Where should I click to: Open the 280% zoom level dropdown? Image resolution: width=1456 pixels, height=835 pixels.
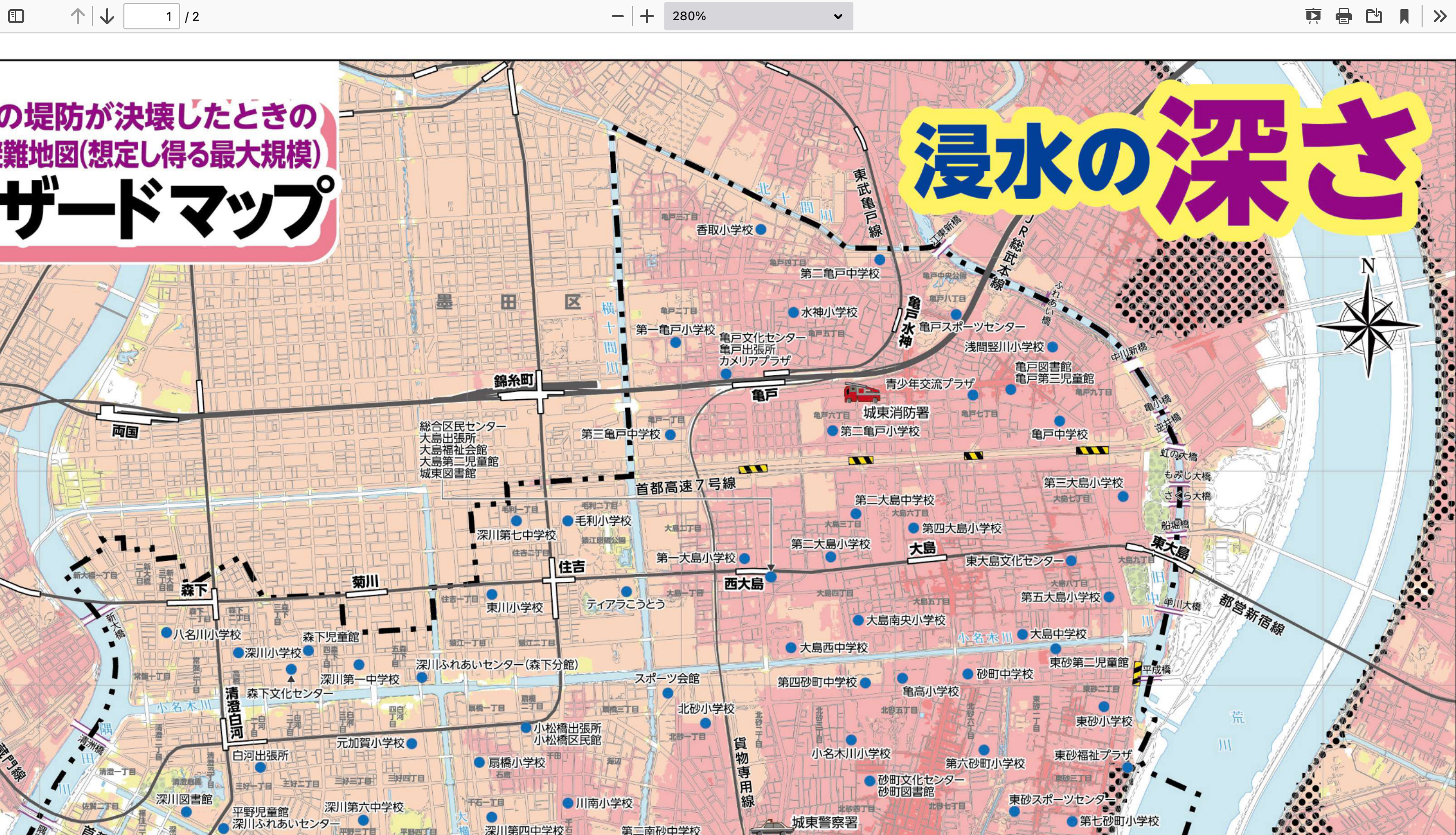click(x=758, y=16)
